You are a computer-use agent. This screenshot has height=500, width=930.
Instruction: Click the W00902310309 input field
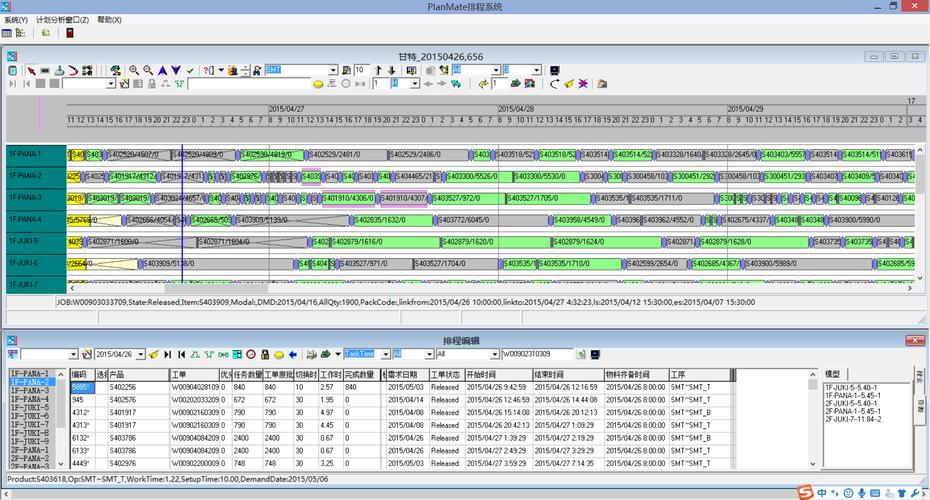click(537, 354)
